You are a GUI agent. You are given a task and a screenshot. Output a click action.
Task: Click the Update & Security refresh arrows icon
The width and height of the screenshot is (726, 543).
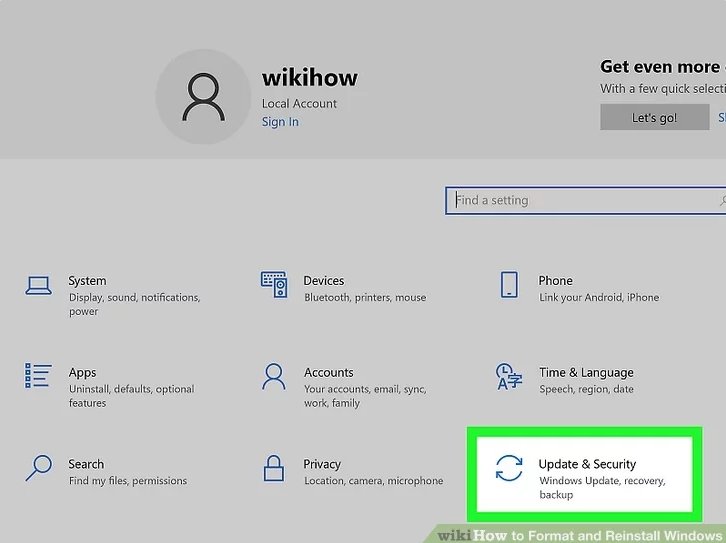[509, 468]
